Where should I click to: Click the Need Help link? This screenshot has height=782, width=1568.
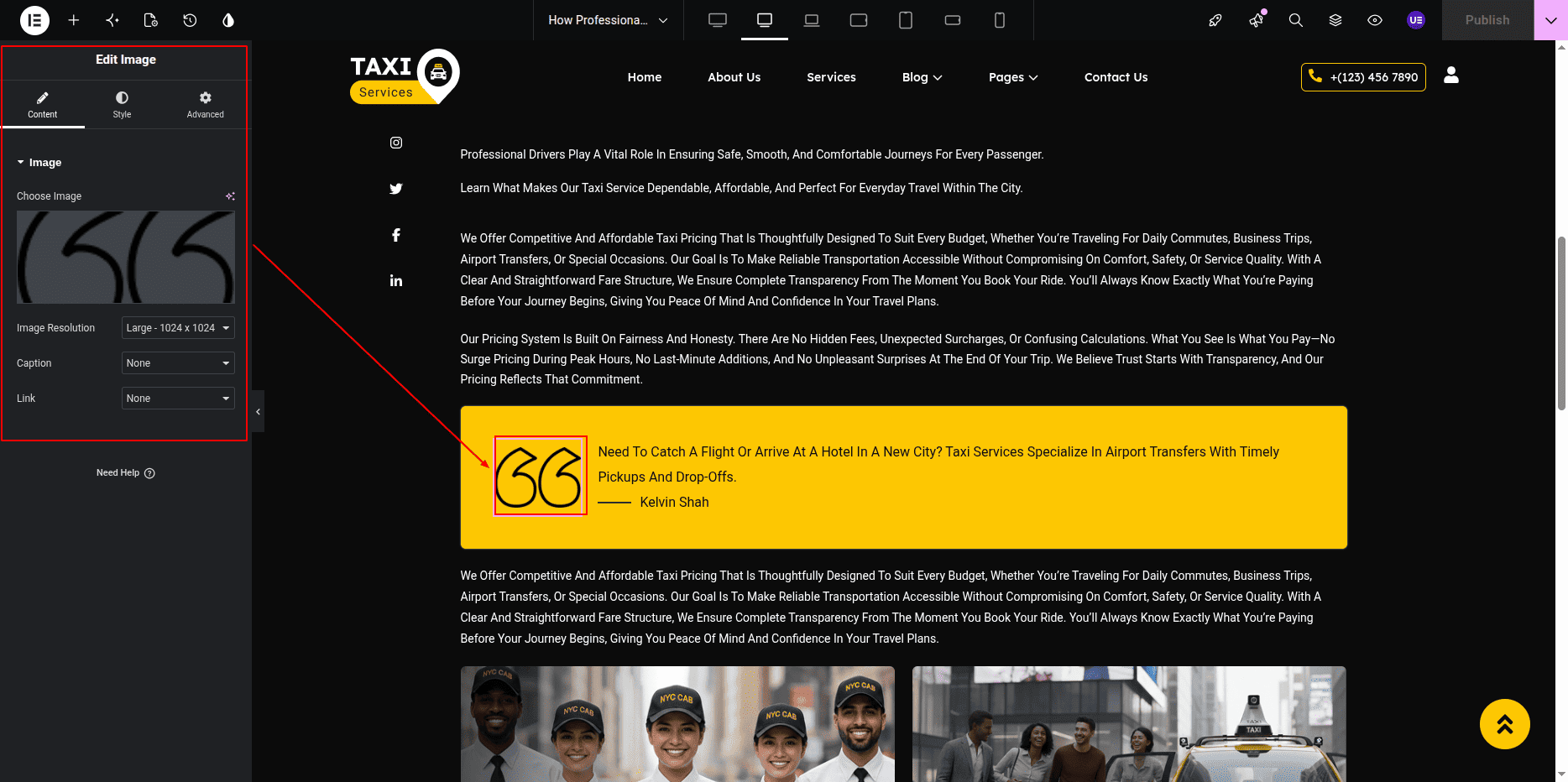(126, 473)
